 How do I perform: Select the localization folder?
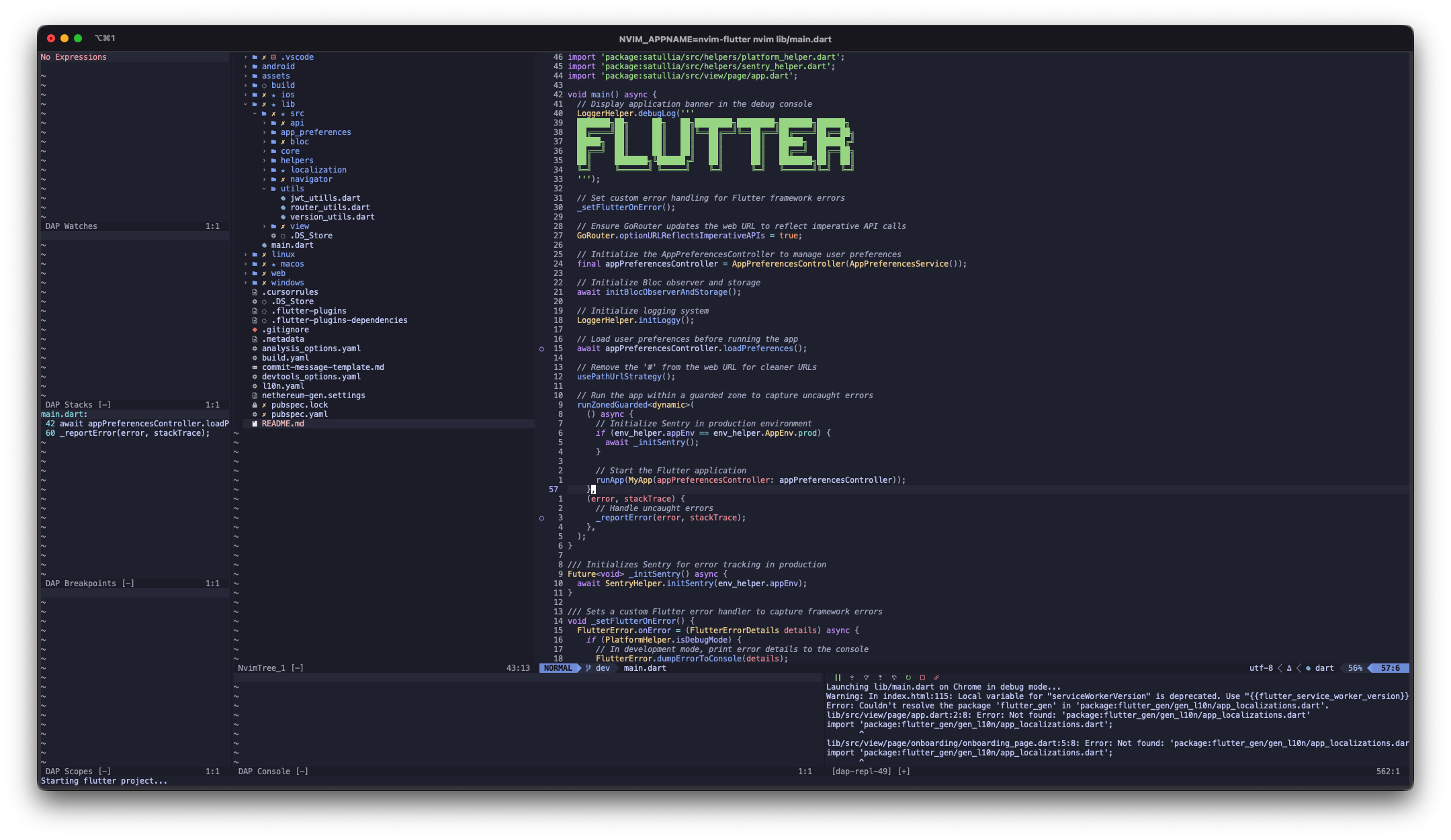(x=318, y=170)
